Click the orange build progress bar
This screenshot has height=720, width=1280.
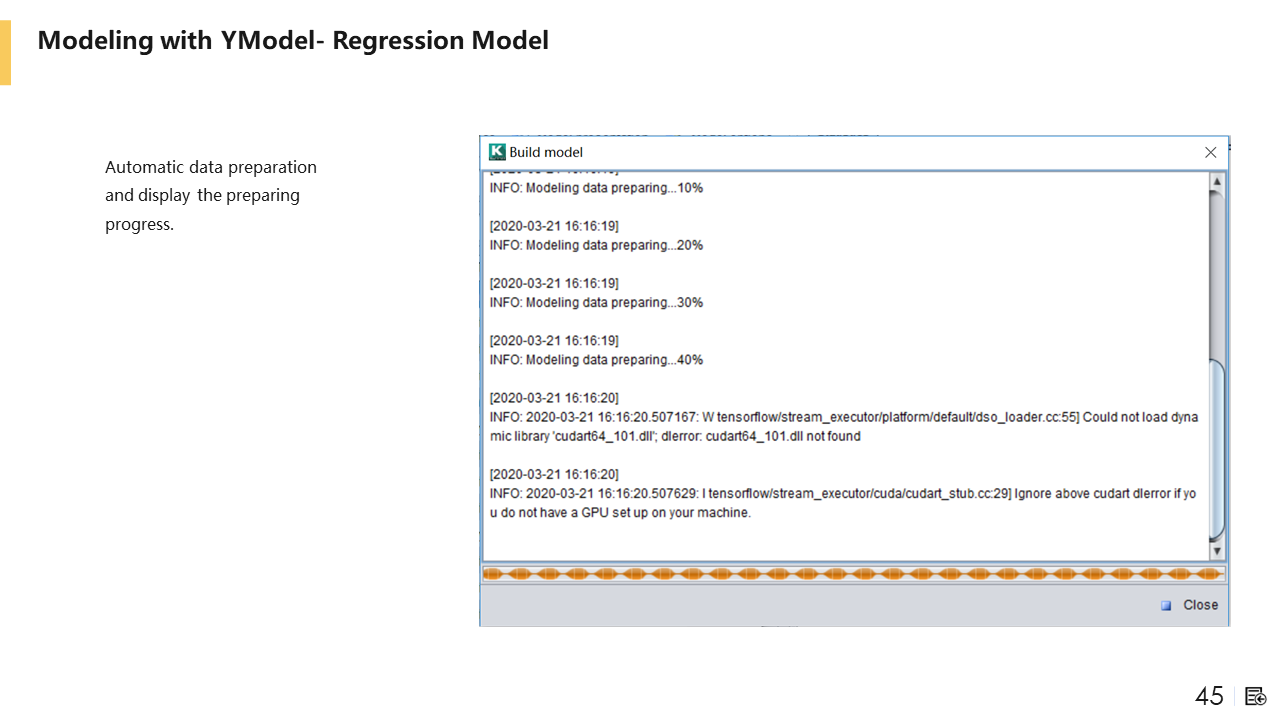pos(853,574)
